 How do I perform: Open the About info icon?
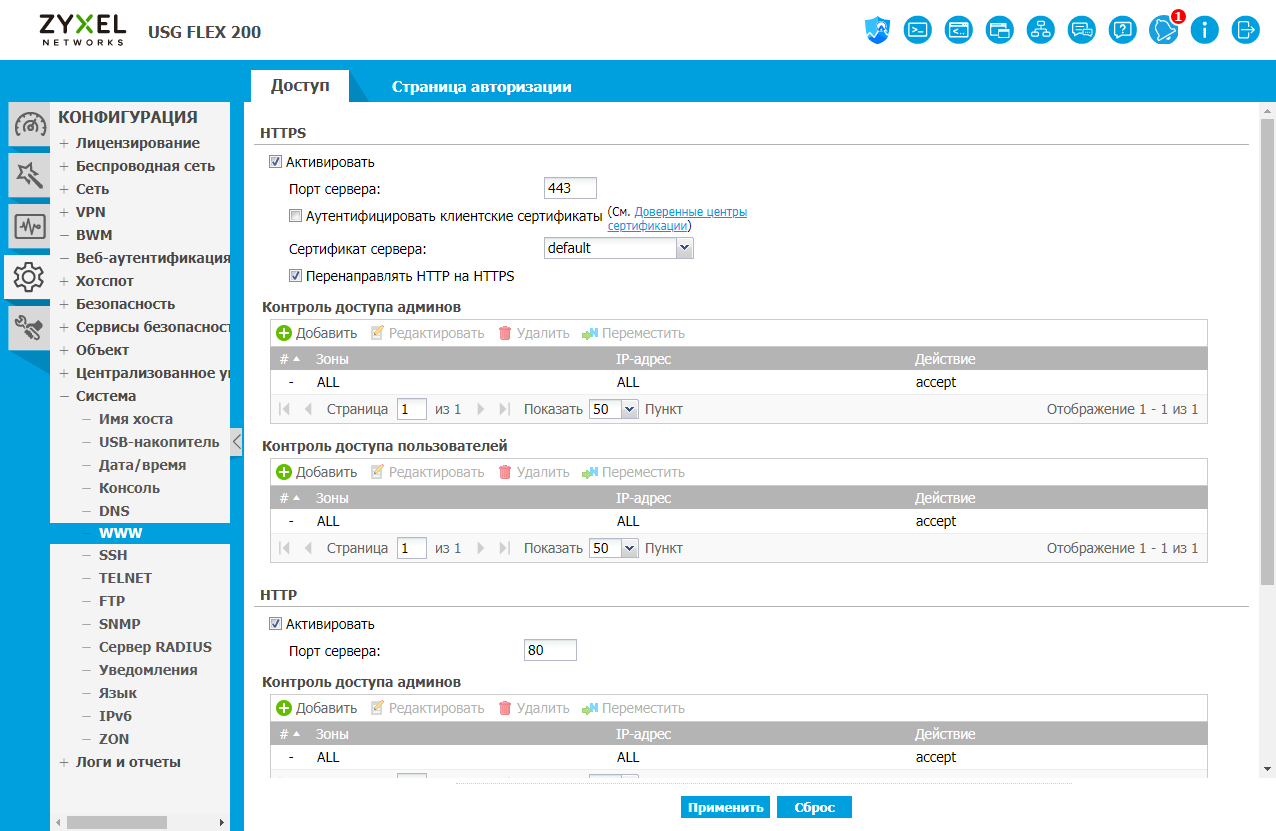pos(1204,30)
